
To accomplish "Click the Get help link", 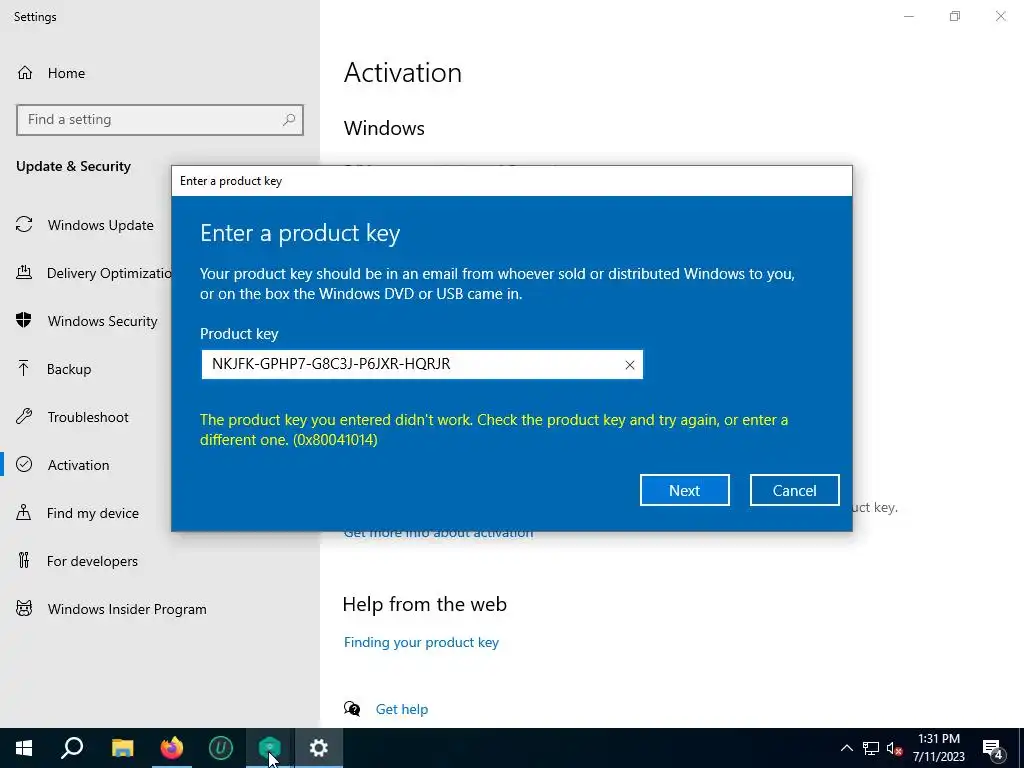I will (402, 709).
